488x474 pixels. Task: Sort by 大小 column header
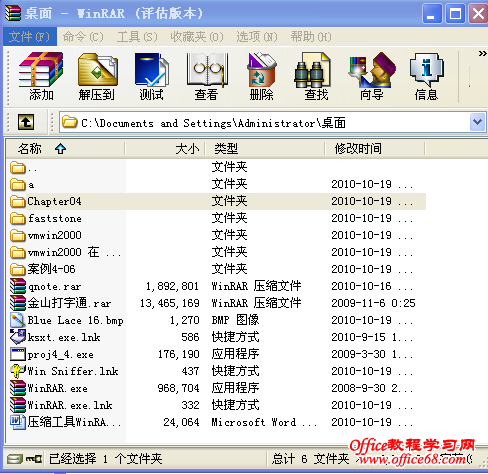click(x=165, y=149)
